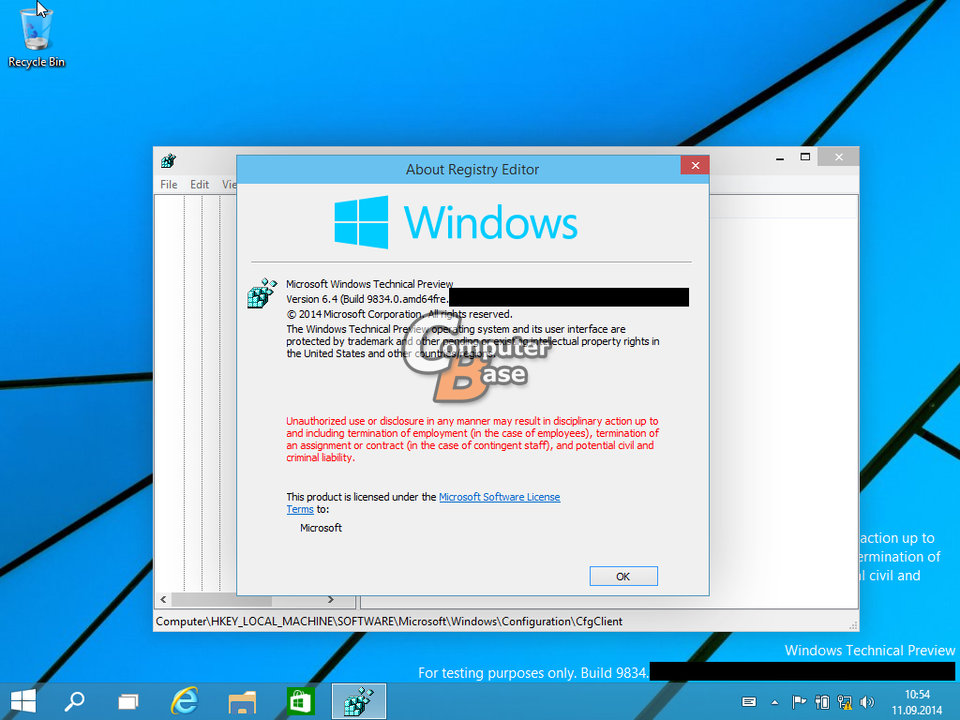Open Action Center flag icon
This screenshot has width=960, height=720.
click(x=798, y=702)
